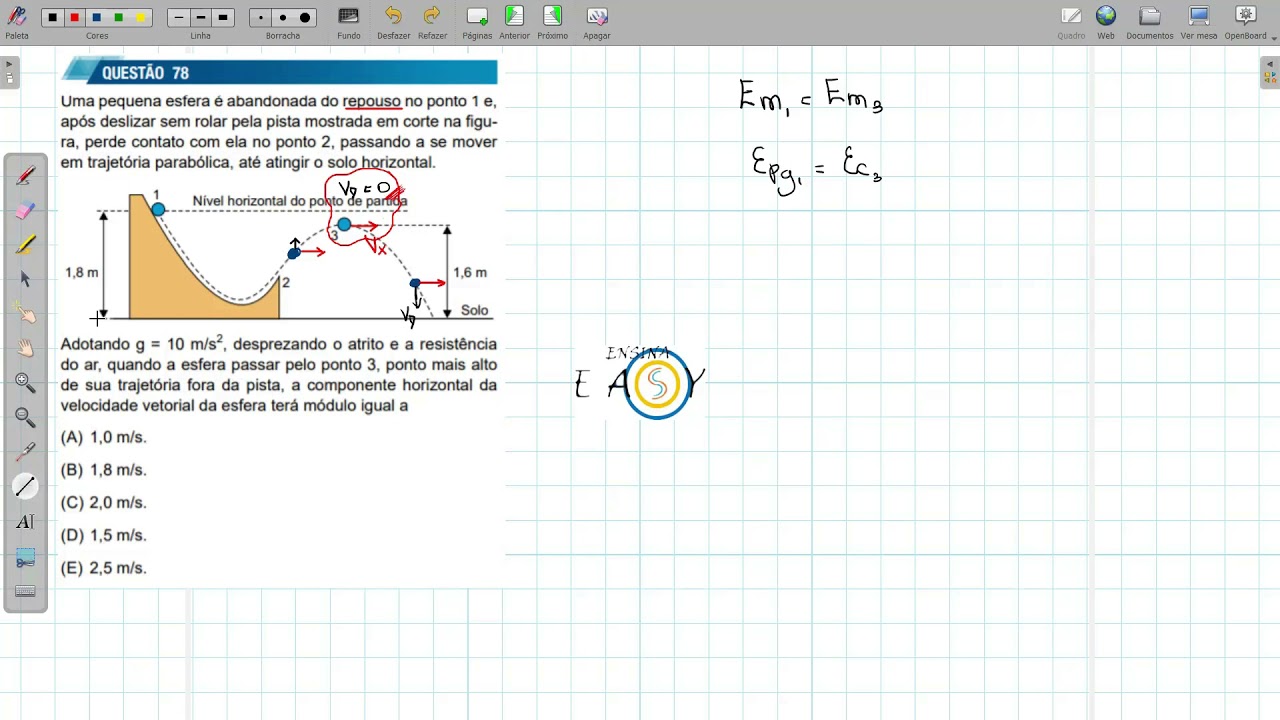Expand the left page thumbnails panel
This screenshot has width=1280, height=720.
[9, 72]
